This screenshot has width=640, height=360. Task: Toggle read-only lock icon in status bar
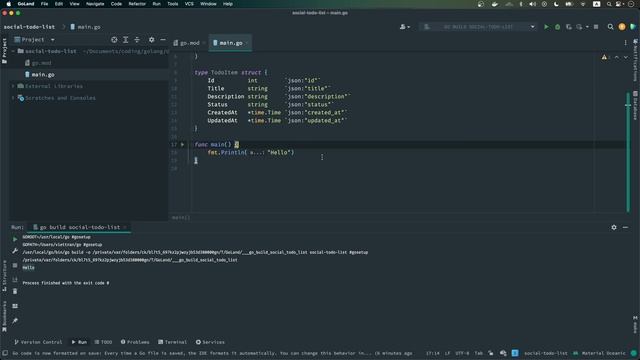491,353
